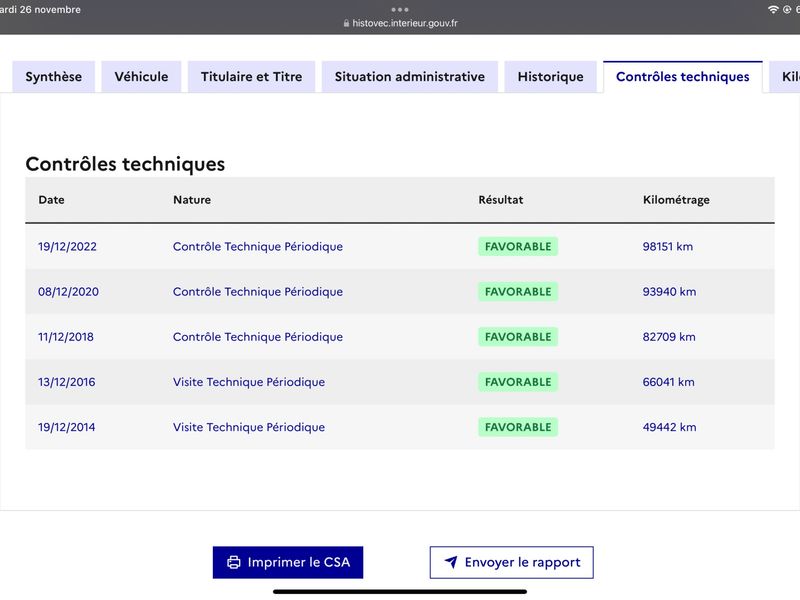The image size is (800, 600).
Task: Tap the home indicator bar
Action: (x=400, y=592)
